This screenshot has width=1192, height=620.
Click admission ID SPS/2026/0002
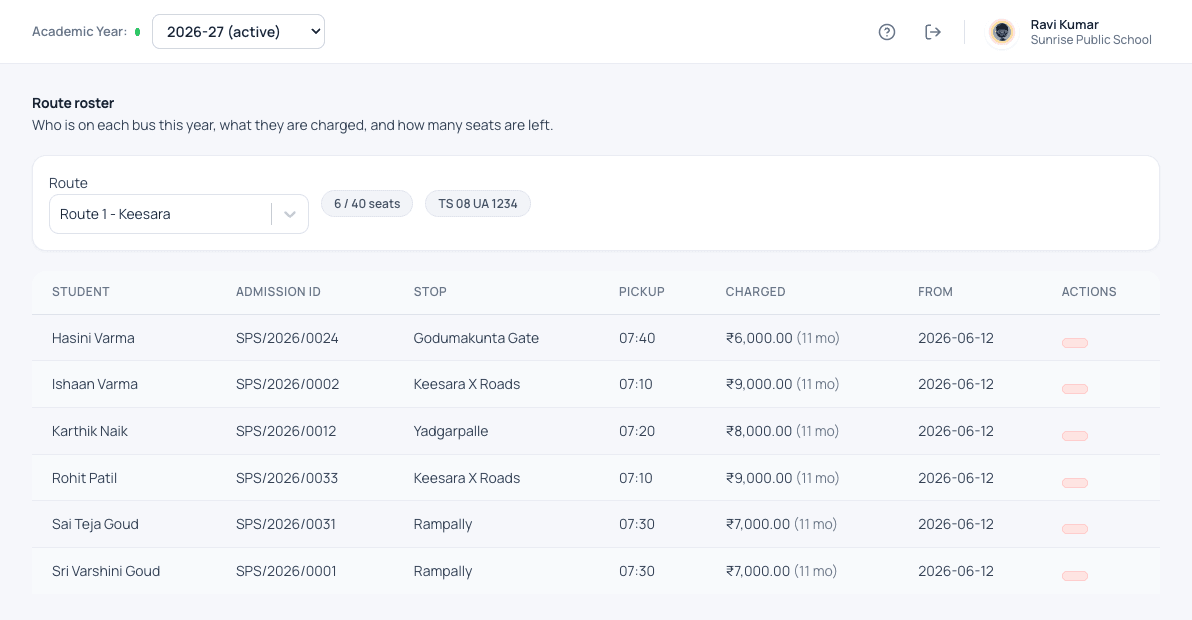(x=287, y=384)
